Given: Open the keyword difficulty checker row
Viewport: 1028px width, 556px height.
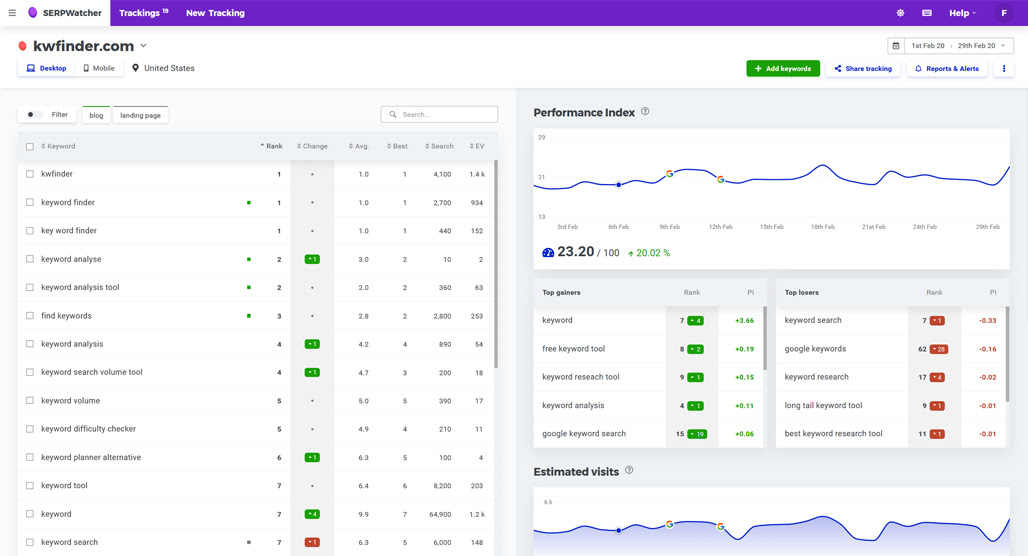Looking at the screenshot, I should click(x=256, y=429).
